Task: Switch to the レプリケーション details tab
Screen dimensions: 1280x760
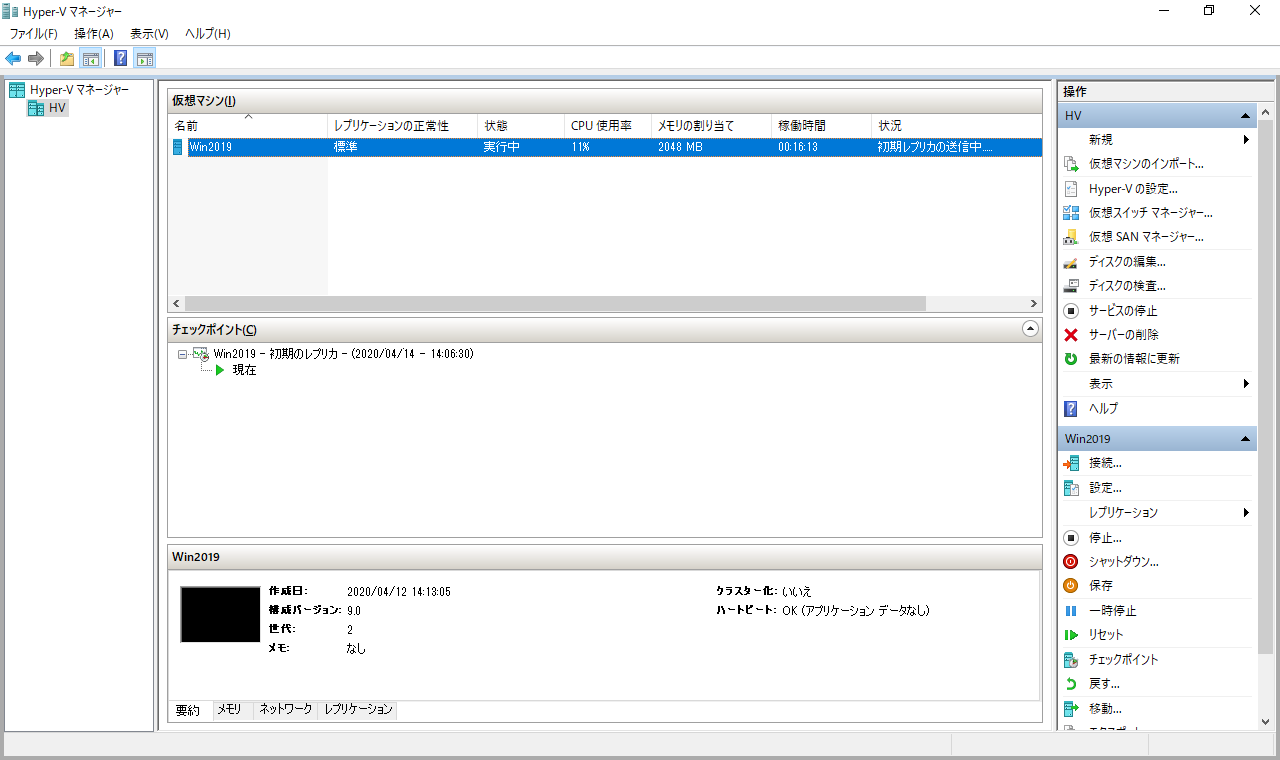Action: 358,709
